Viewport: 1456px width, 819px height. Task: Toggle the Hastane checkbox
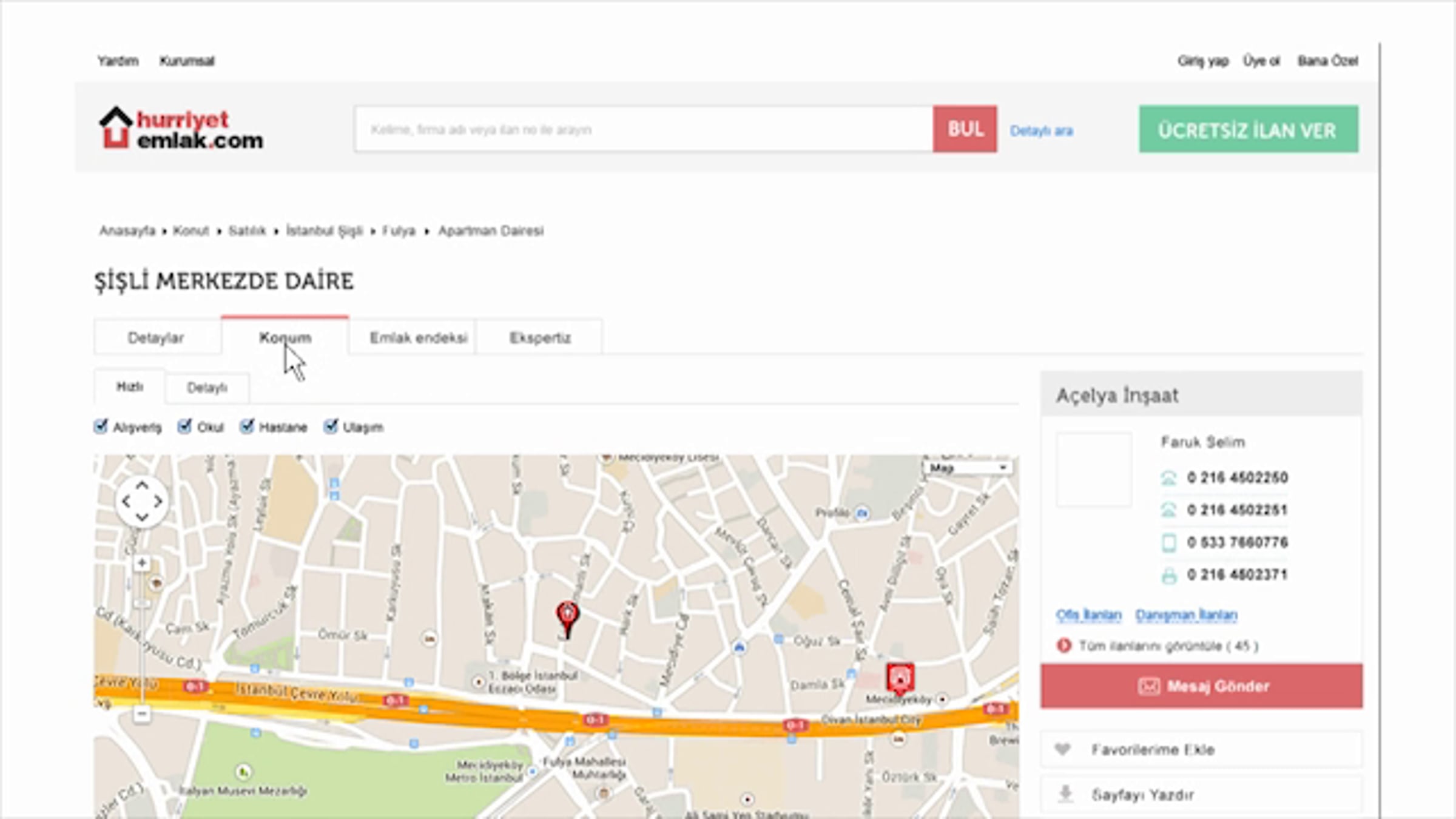pyautogui.click(x=246, y=426)
